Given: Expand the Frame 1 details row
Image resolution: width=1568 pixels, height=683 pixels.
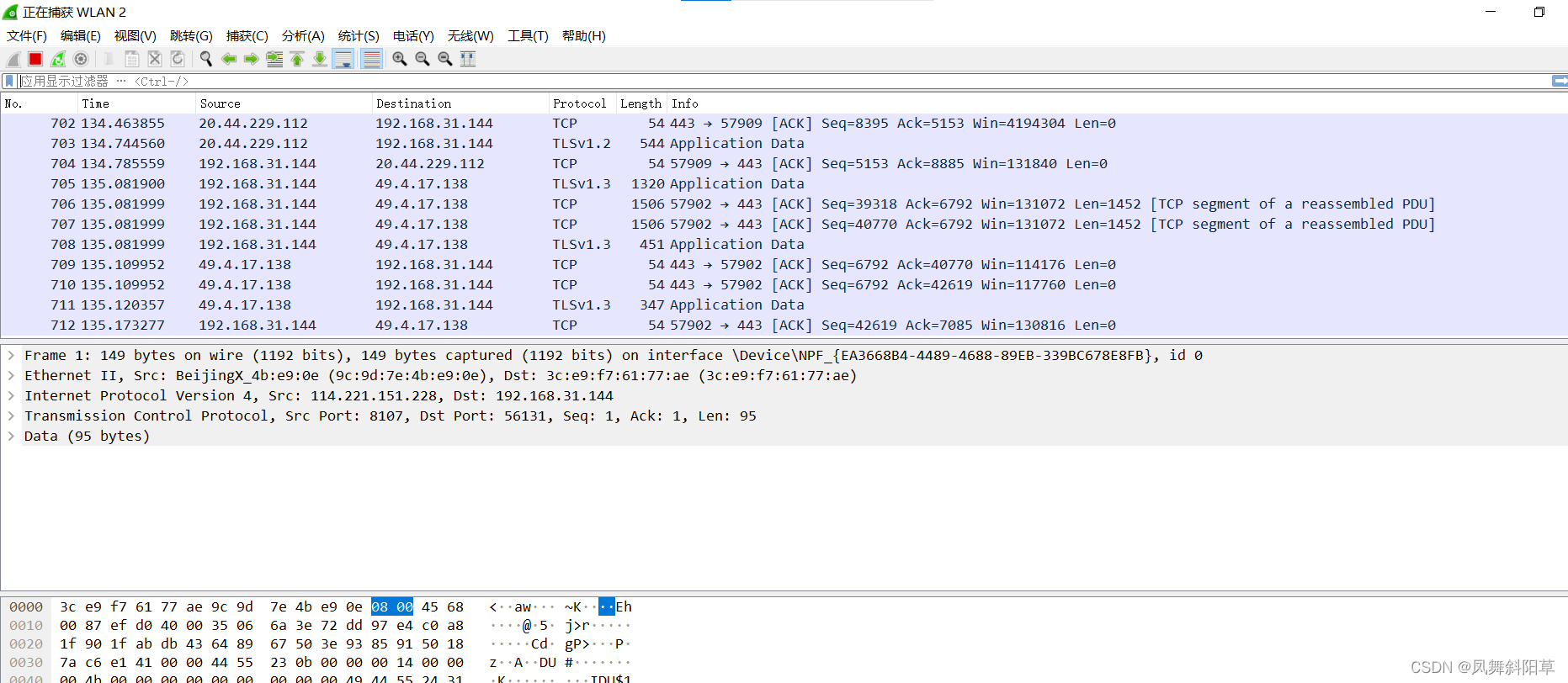Looking at the screenshot, I should point(11,355).
